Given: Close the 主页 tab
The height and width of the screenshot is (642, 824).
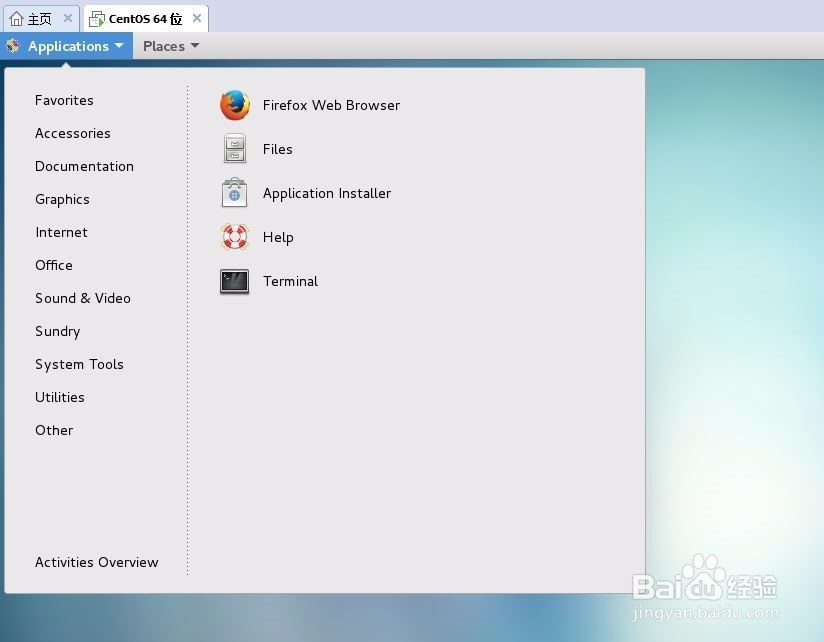Looking at the screenshot, I should click(68, 18).
